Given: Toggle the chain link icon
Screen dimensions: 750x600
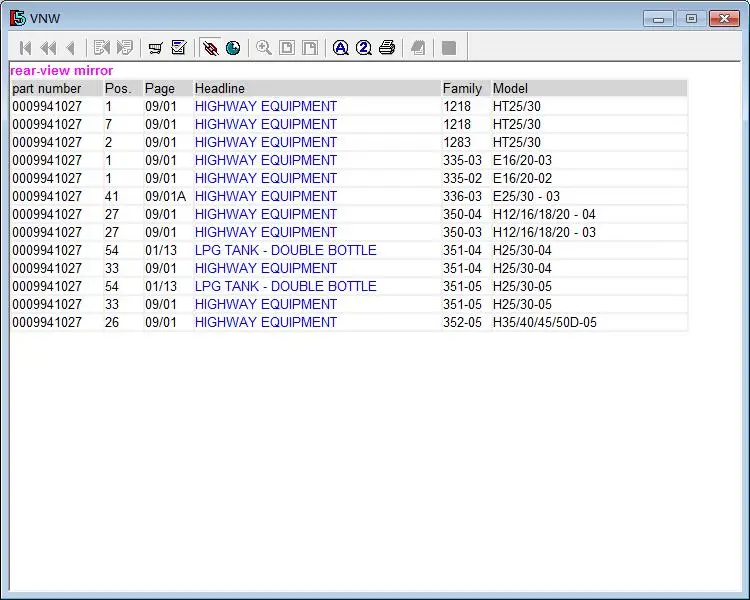Looking at the screenshot, I should click(210, 48).
